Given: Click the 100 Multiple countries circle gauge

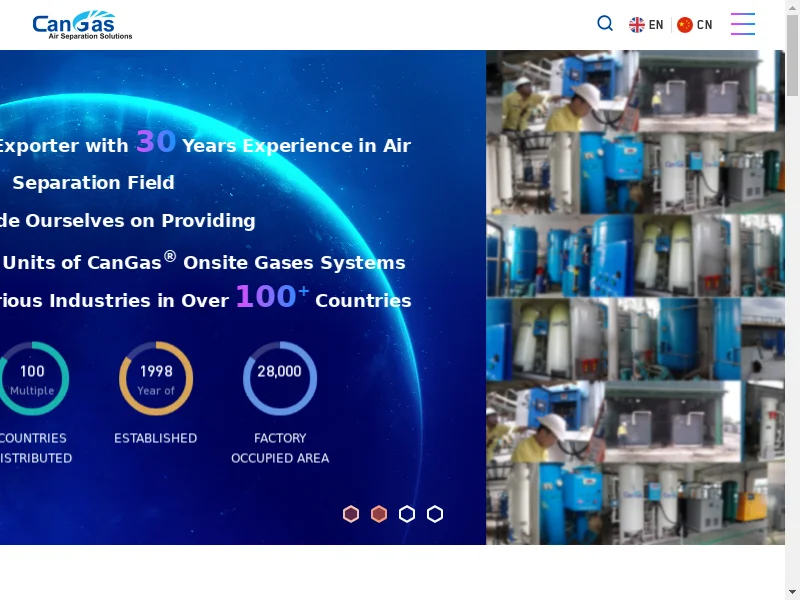Looking at the screenshot, I should (32, 379).
